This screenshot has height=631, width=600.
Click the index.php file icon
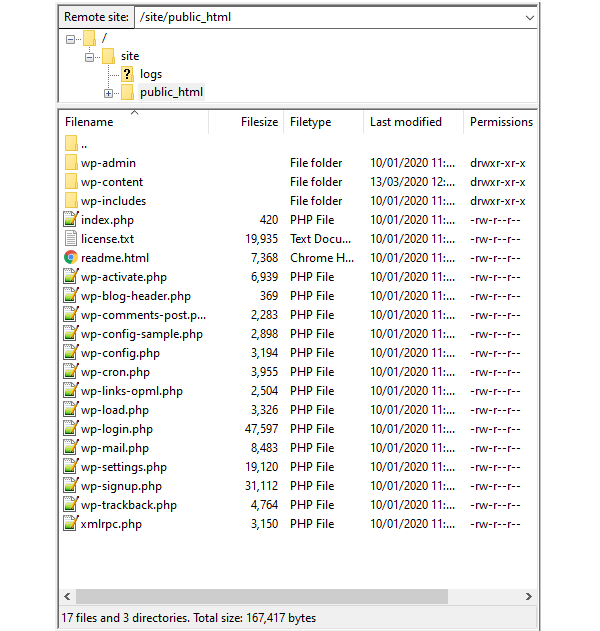coord(70,219)
